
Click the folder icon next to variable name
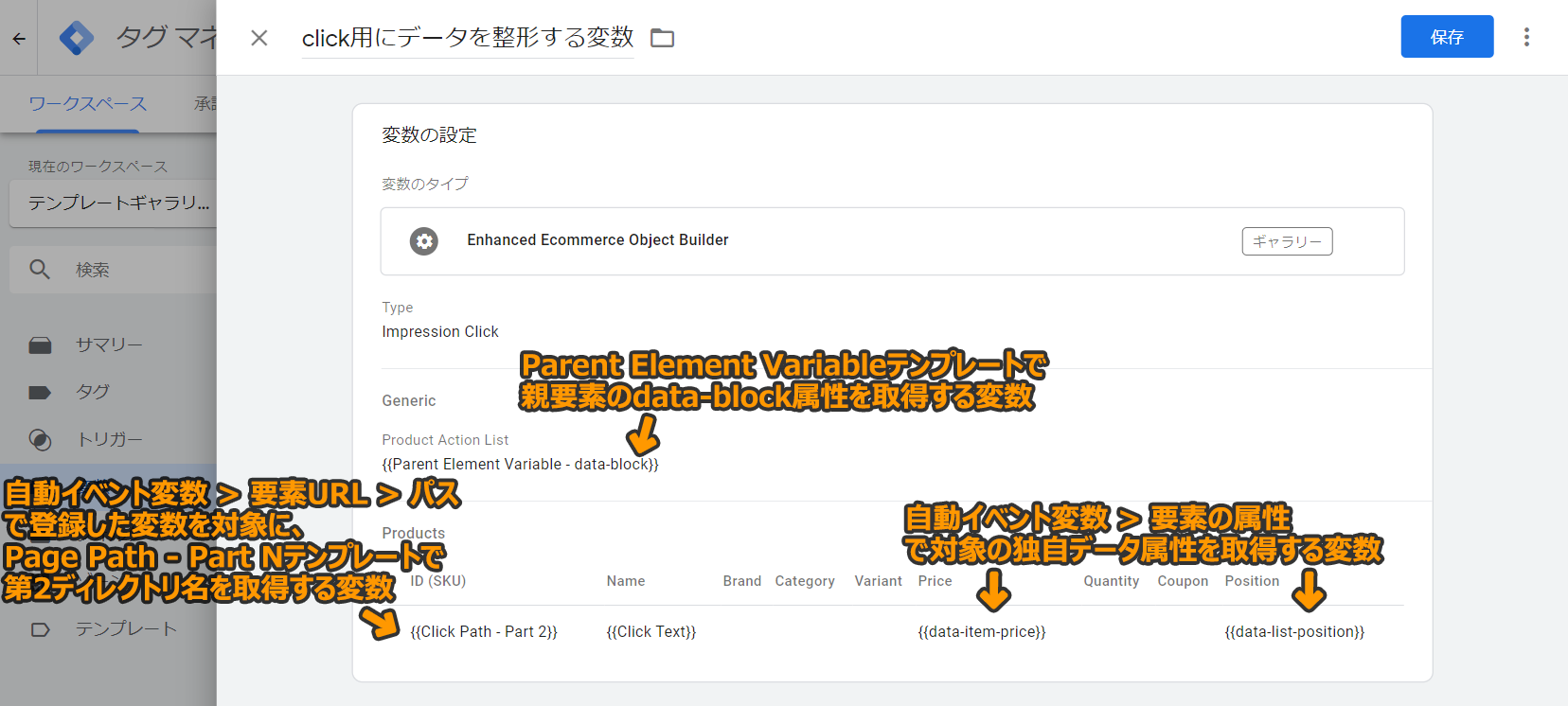663,38
